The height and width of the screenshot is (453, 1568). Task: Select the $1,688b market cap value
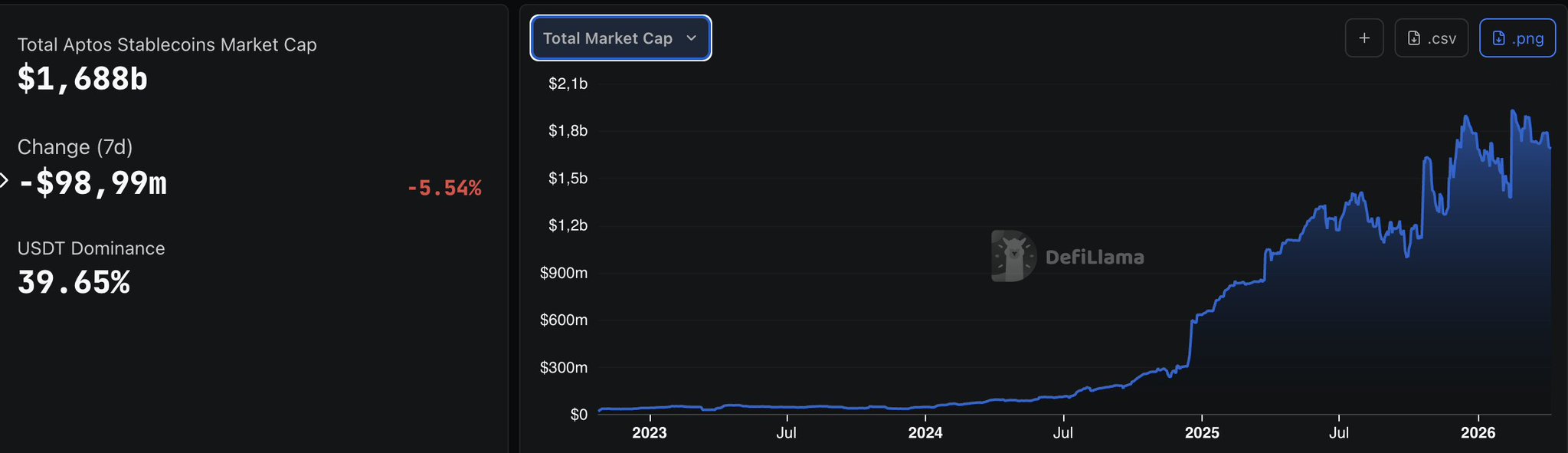tap(83, 79)
